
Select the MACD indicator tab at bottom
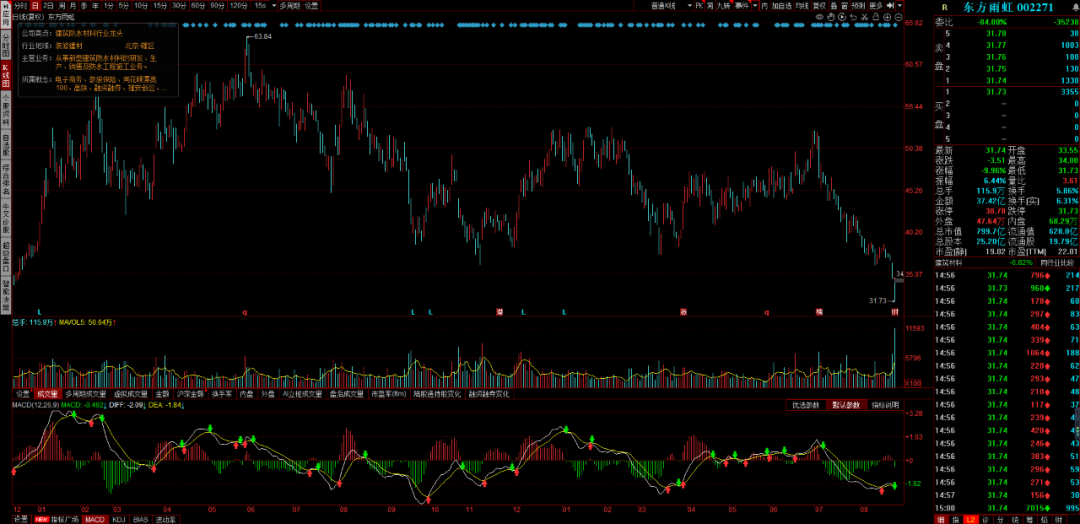[x=94, y=519]
